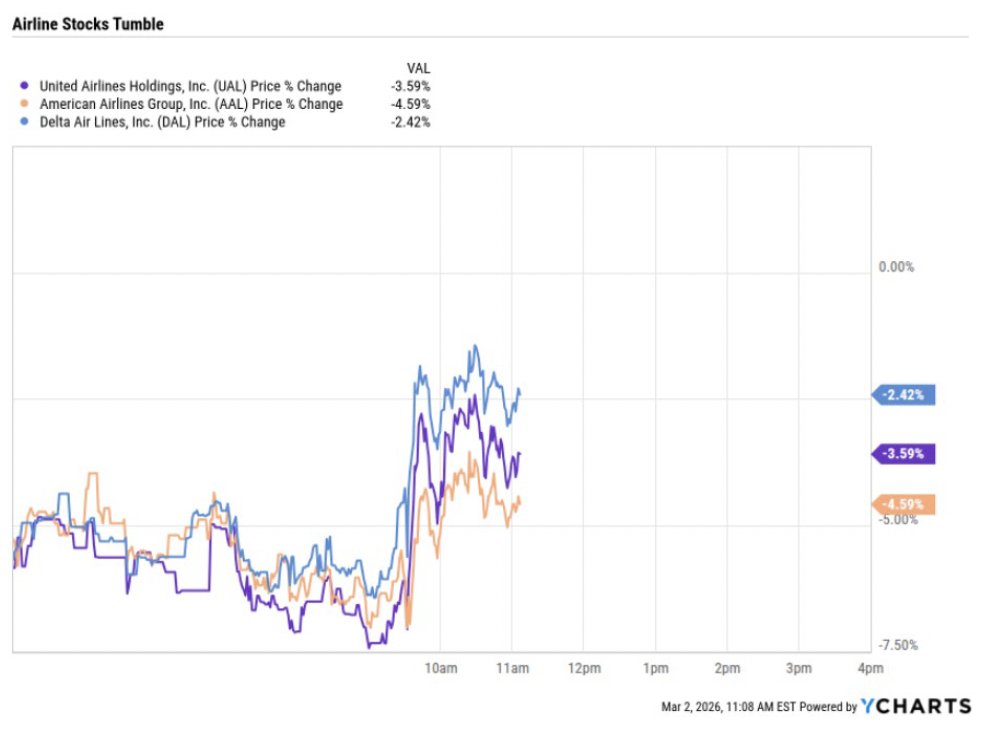Click the UAL -3.59% legend value

tap(411, 86)
